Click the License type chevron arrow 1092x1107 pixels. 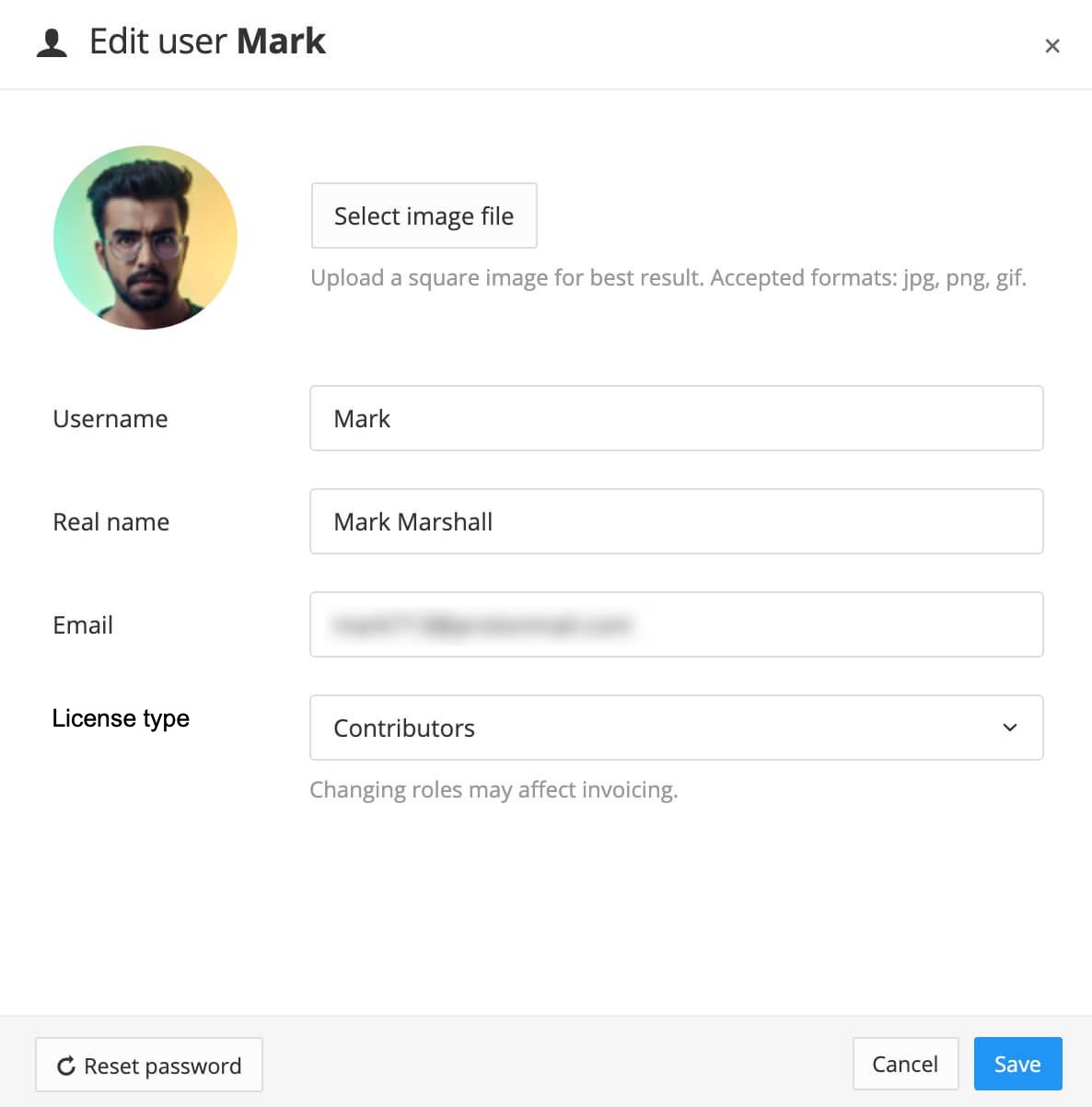1009,728
